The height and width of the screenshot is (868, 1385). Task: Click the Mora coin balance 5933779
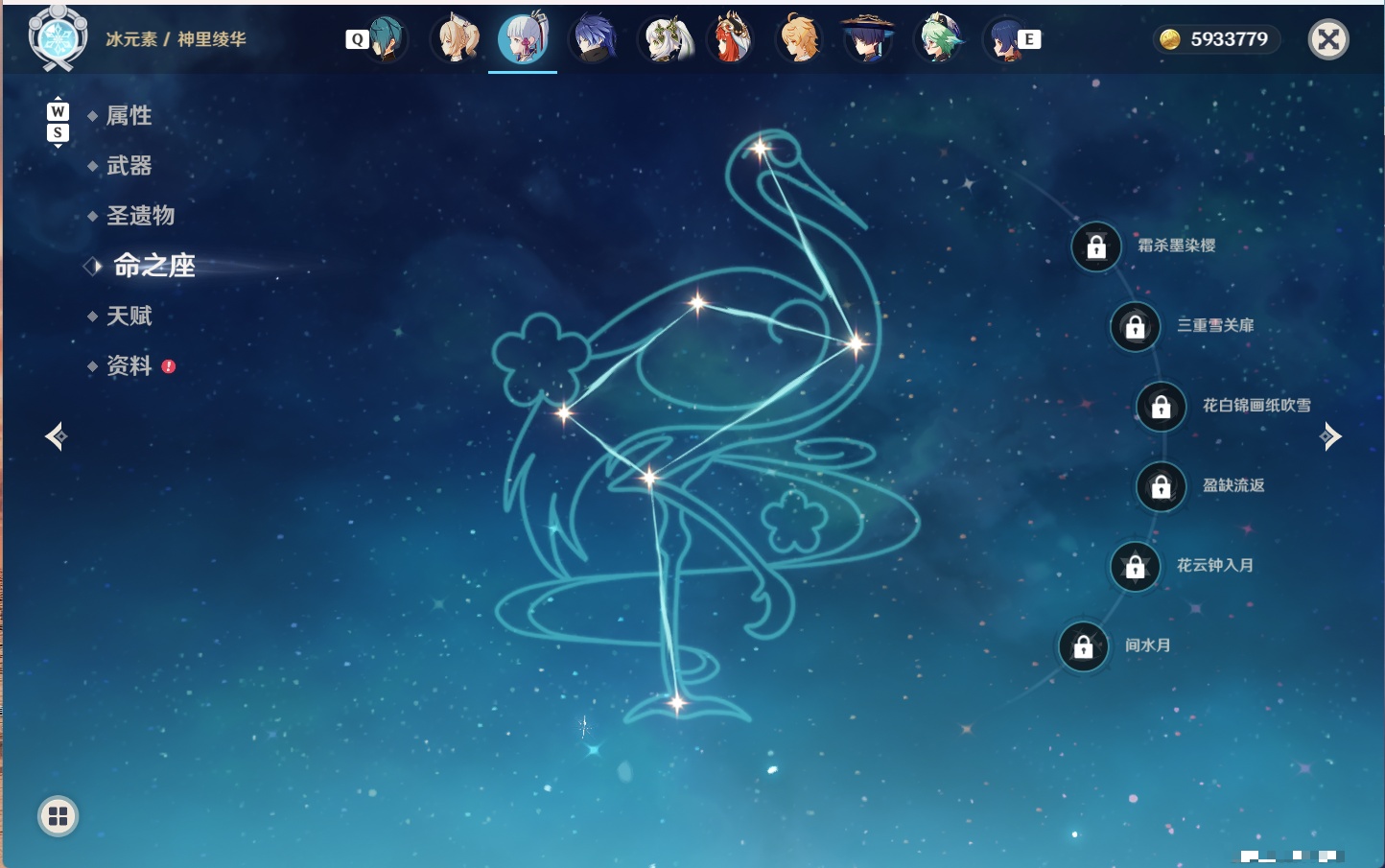(1215, 39)
